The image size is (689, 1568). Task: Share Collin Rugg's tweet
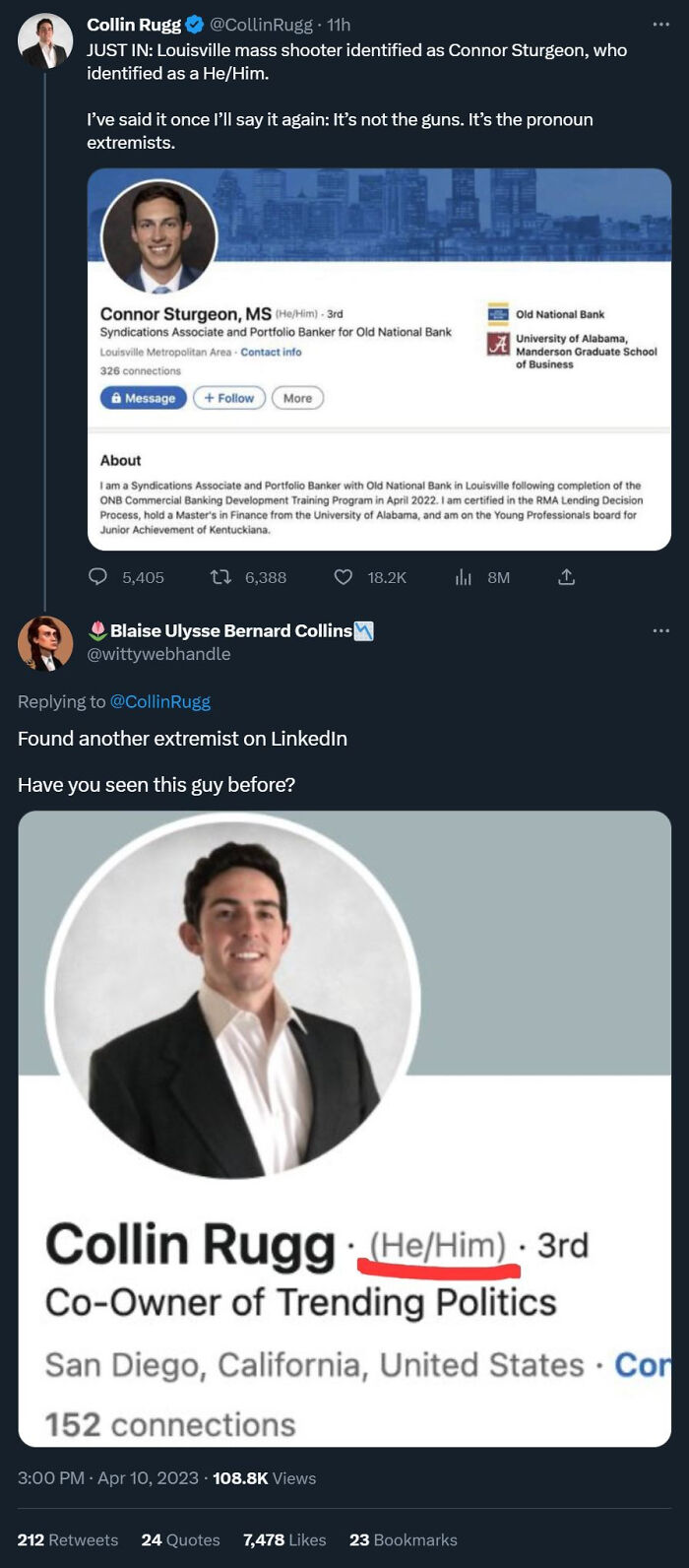567,578
